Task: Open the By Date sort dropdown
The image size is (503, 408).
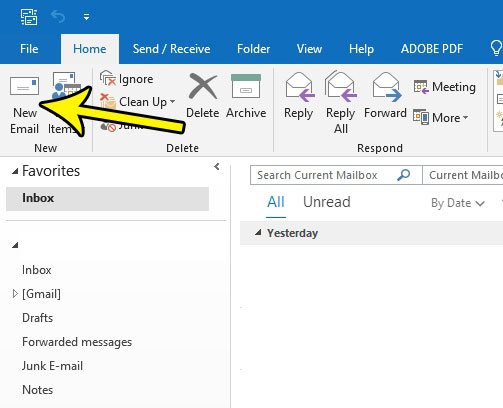Action: (x=457, y=203)
